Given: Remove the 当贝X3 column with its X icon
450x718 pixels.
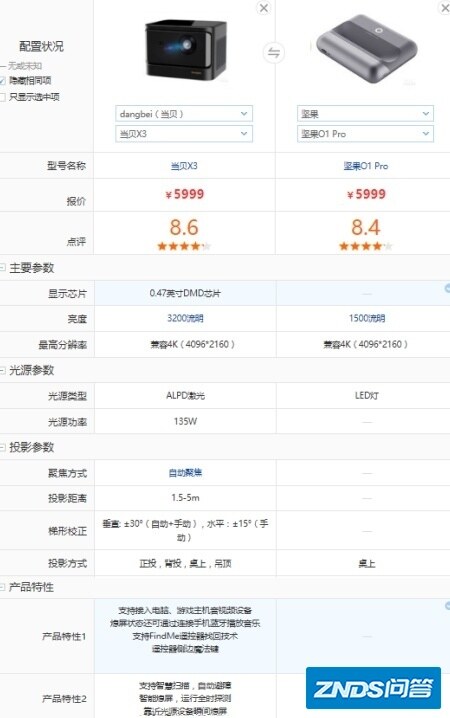Looking at the screenshot, I should [x=264, y=8].
